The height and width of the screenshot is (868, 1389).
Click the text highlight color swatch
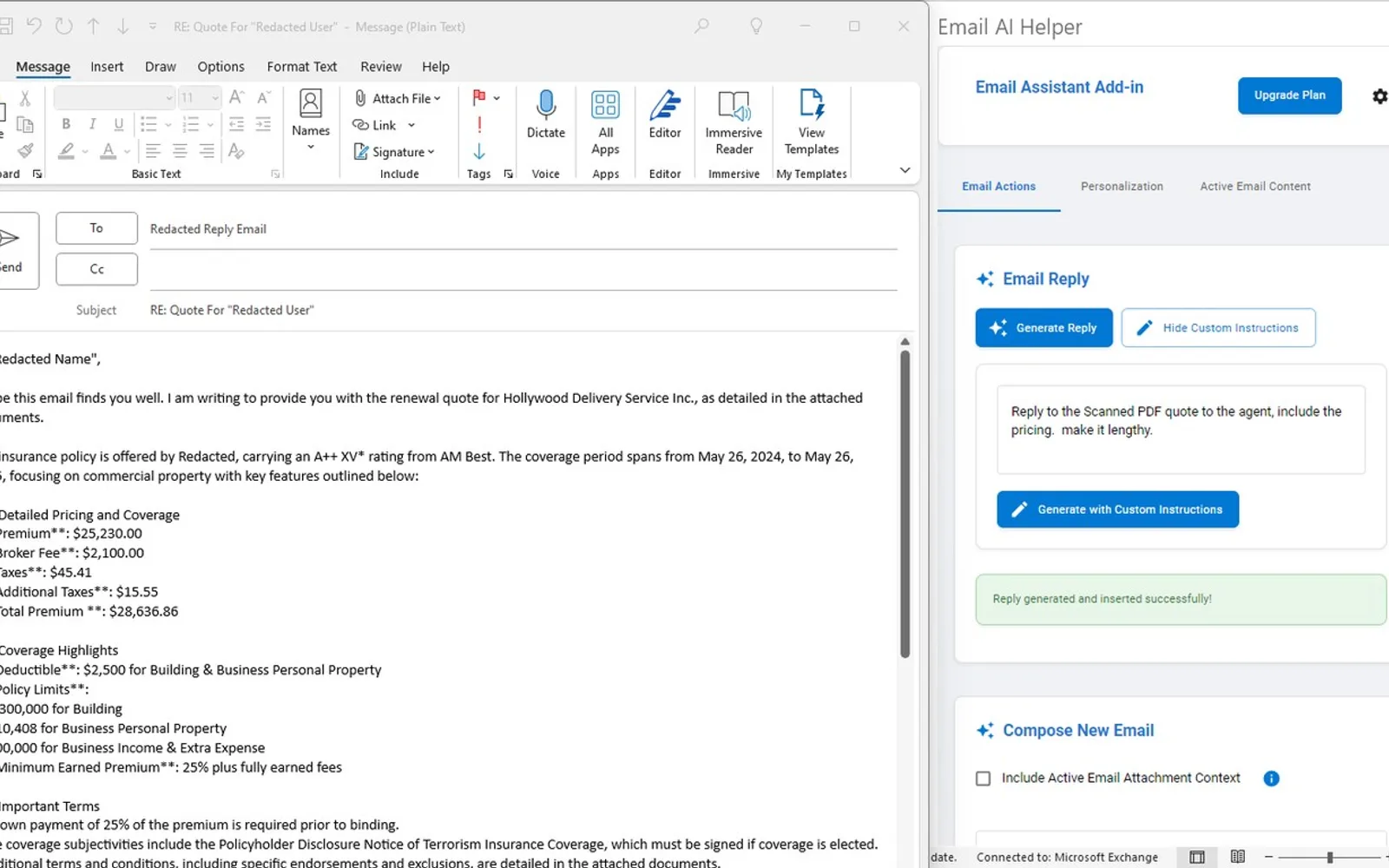pyautogui.click(x=66, y=152)
